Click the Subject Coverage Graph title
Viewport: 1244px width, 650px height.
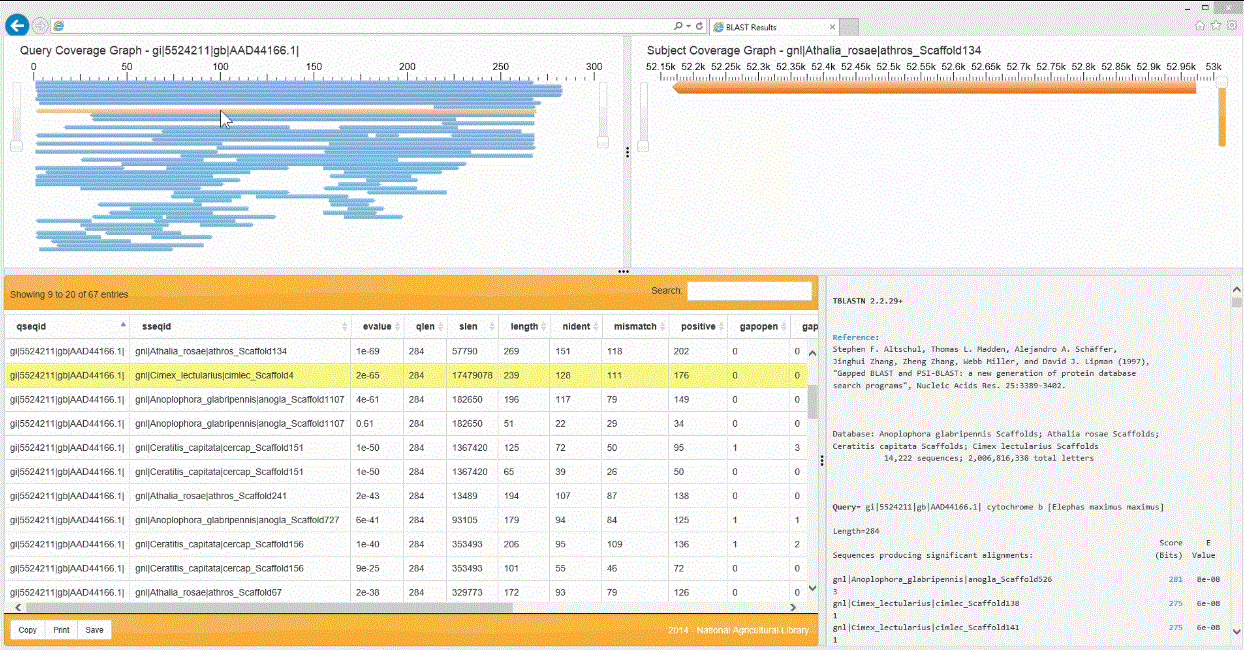coord(814,50)
